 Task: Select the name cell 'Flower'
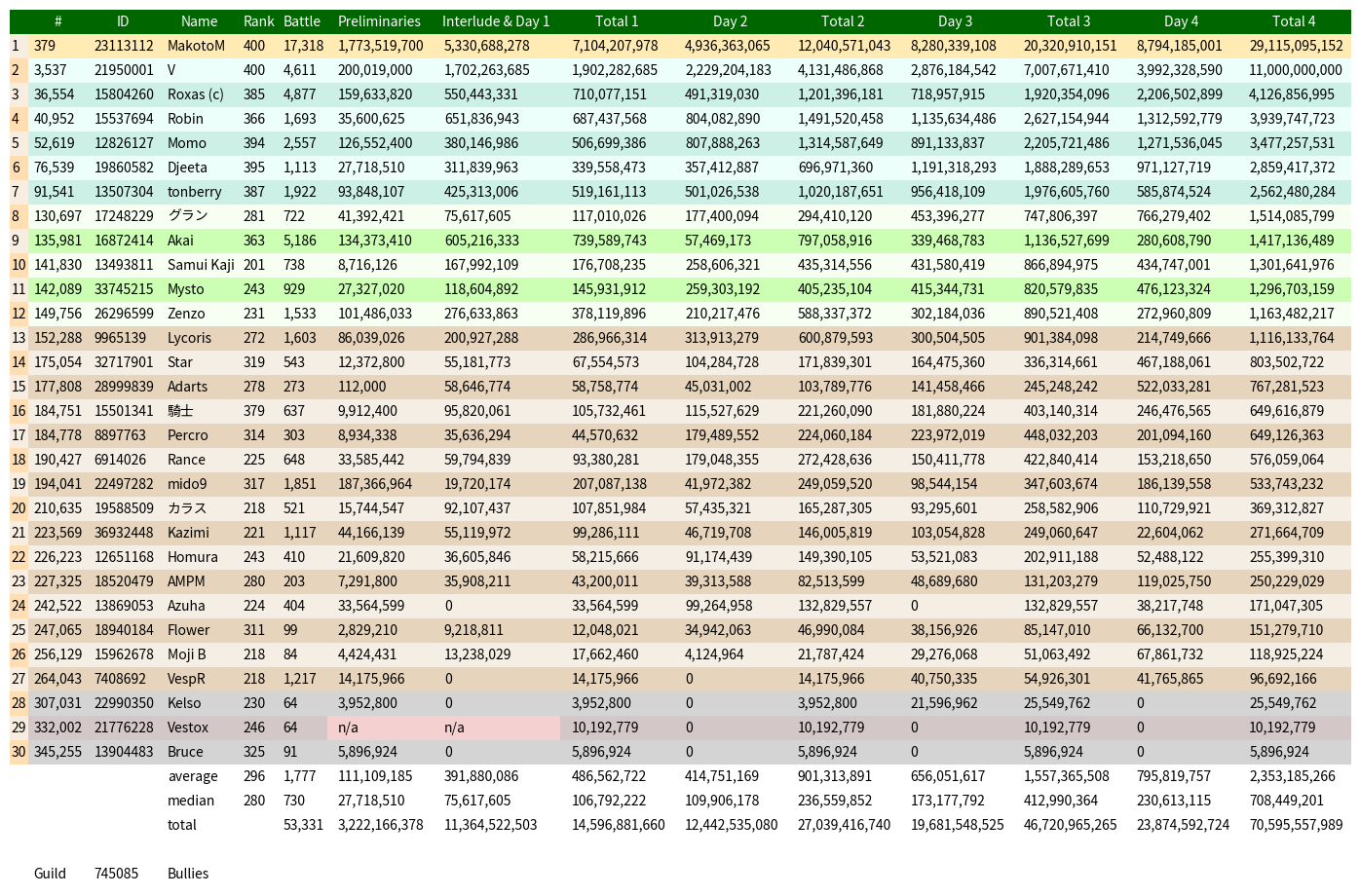189,630
